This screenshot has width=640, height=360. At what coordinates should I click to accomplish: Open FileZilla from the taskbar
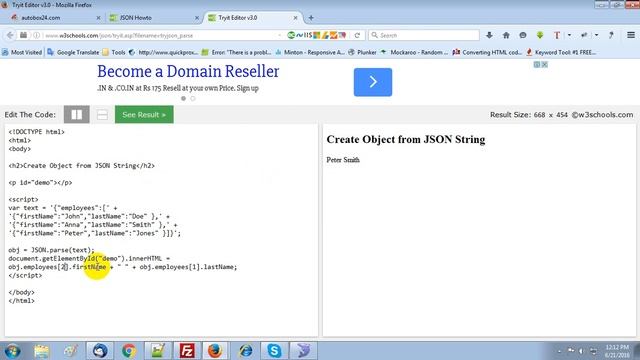[187, 351]
